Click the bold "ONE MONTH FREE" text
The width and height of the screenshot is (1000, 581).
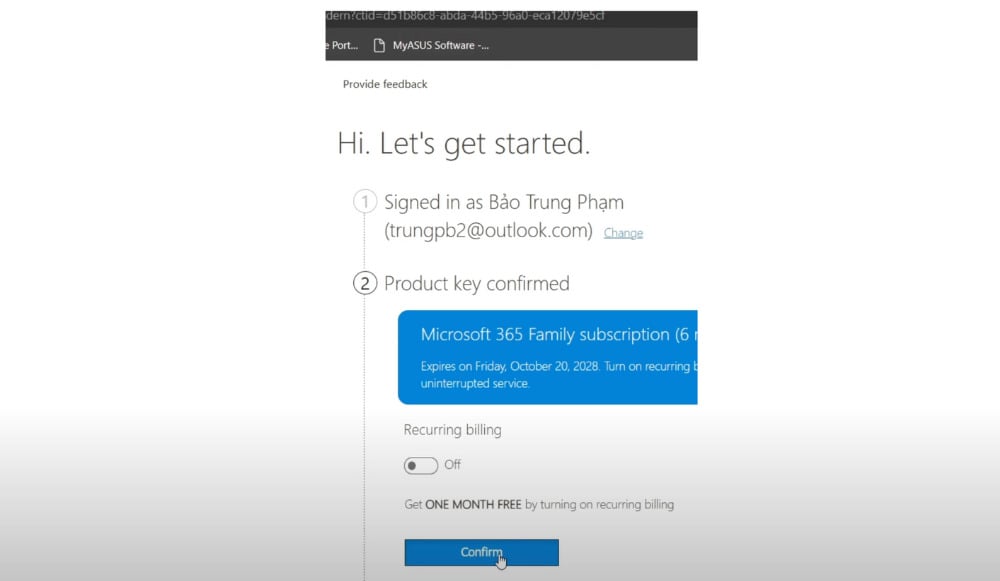(x=473, y=505)
